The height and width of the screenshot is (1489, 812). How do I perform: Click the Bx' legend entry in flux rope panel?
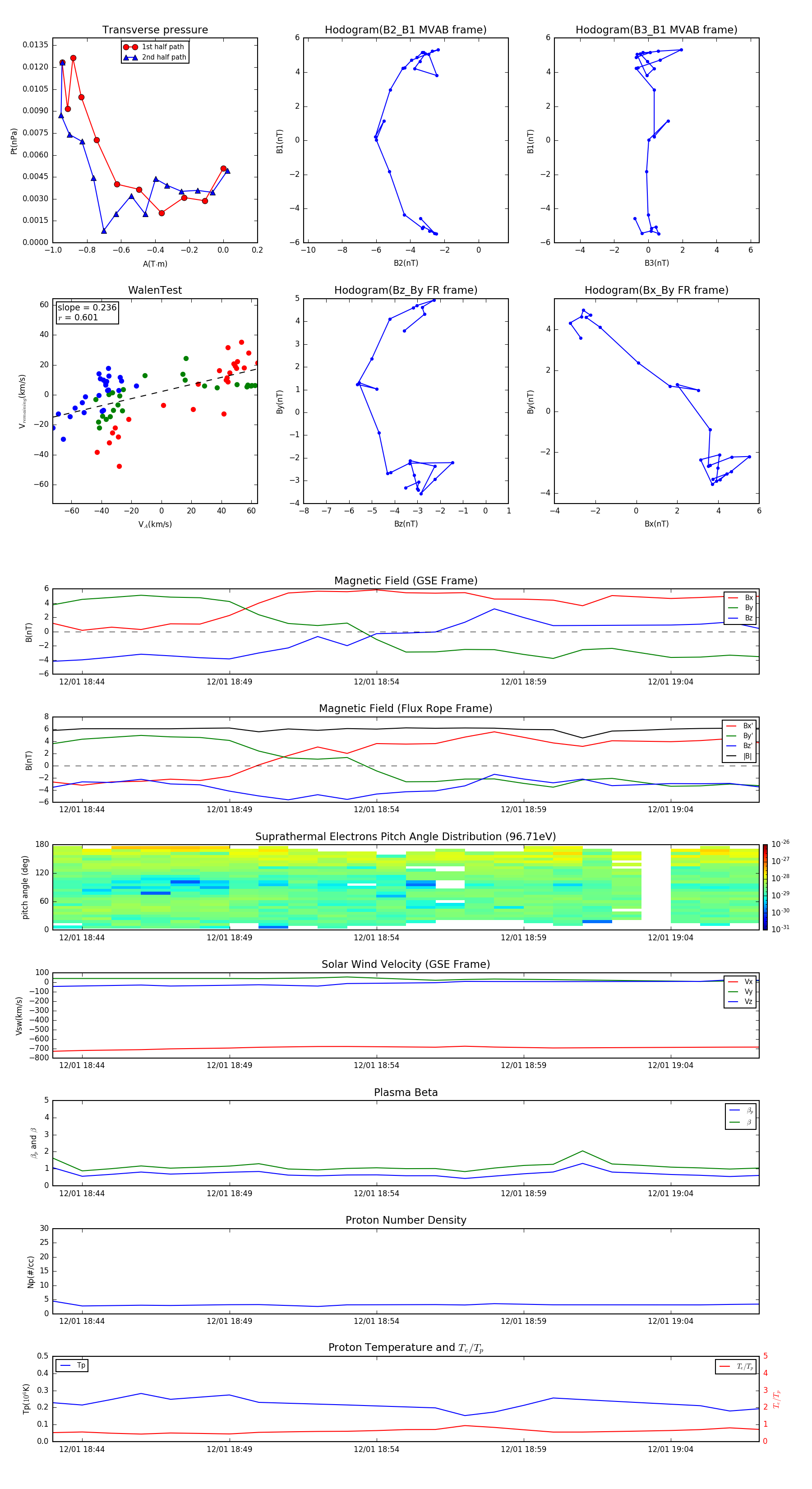740,726
